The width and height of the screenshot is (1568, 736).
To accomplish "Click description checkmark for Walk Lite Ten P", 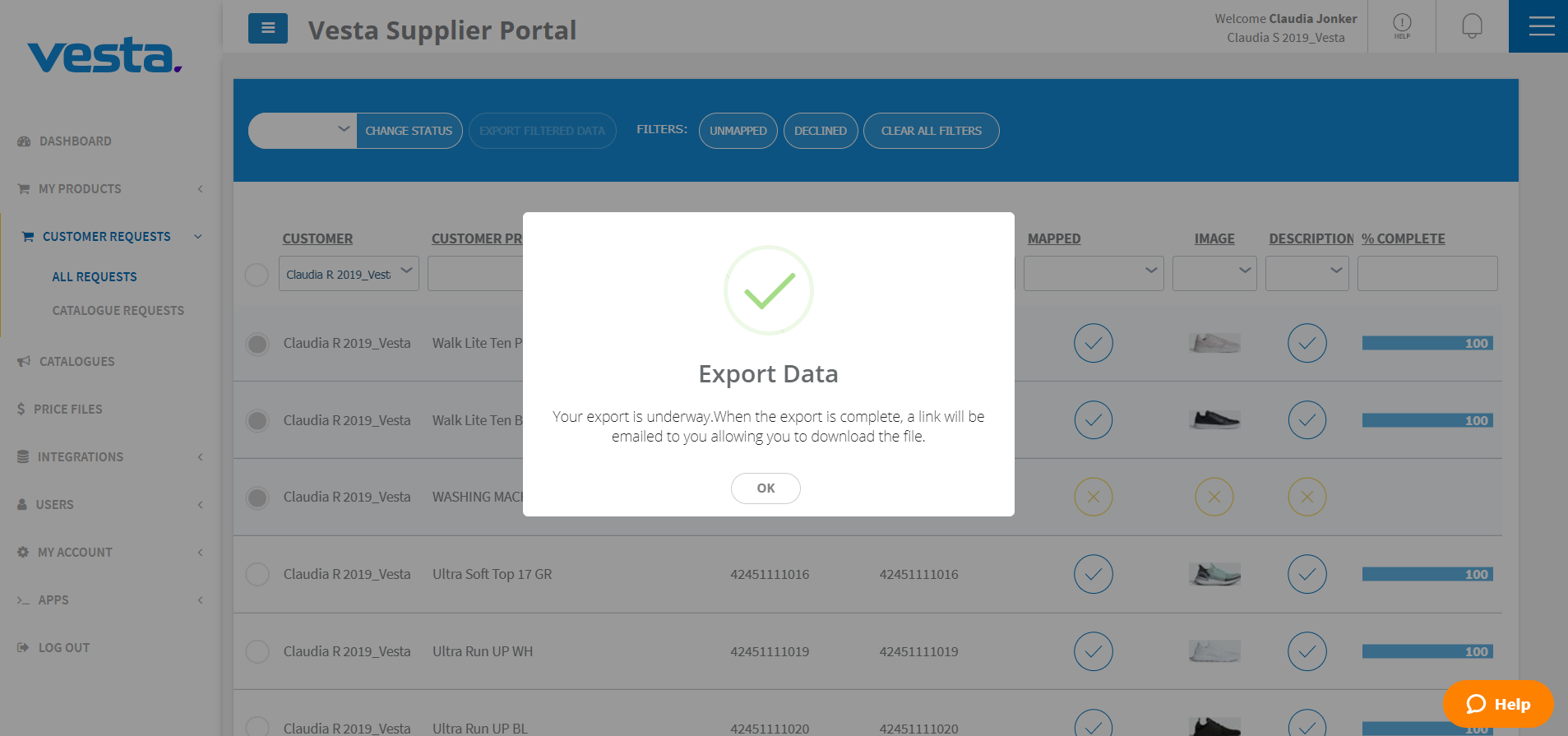I will pos(1307,343).
